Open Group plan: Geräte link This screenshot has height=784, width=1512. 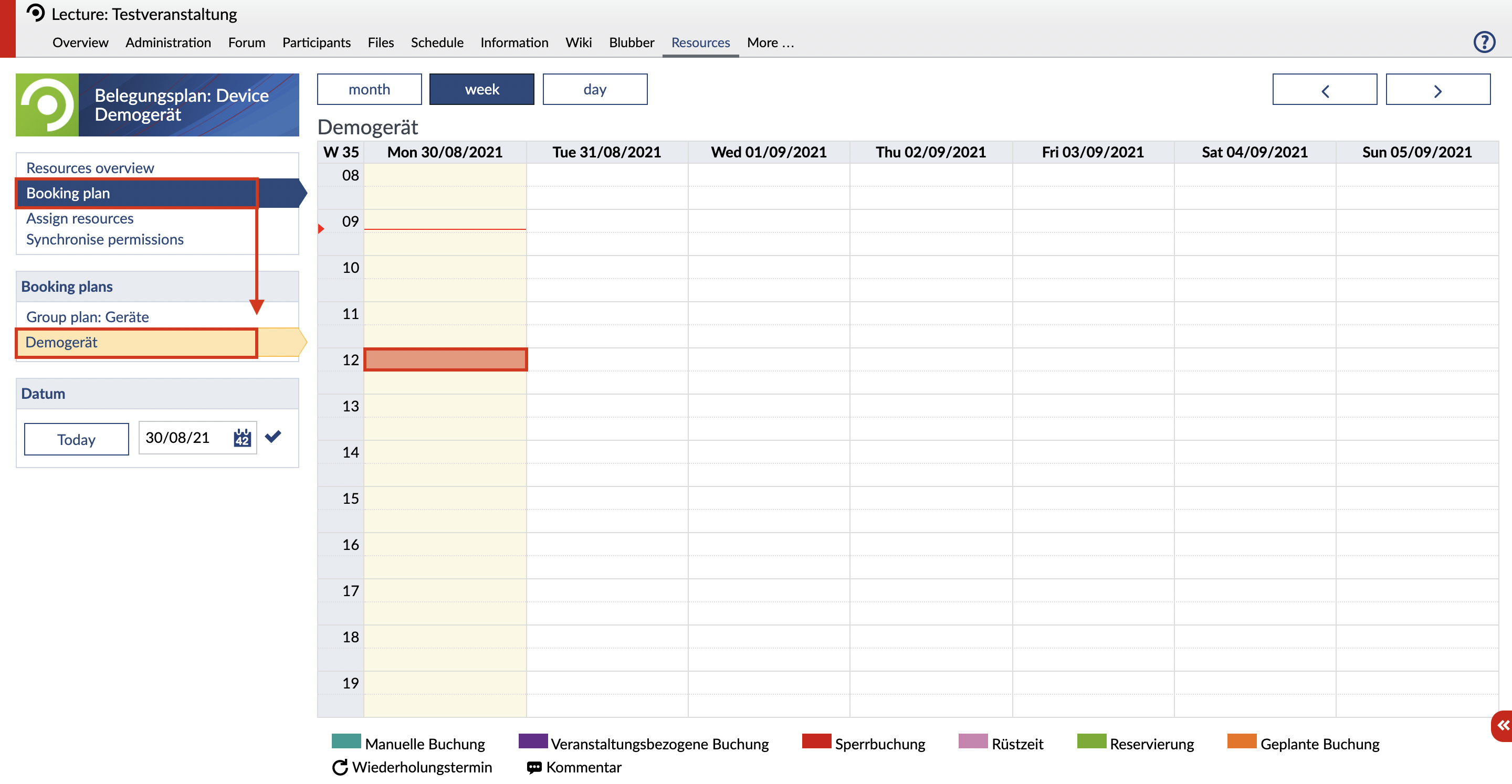88,317
